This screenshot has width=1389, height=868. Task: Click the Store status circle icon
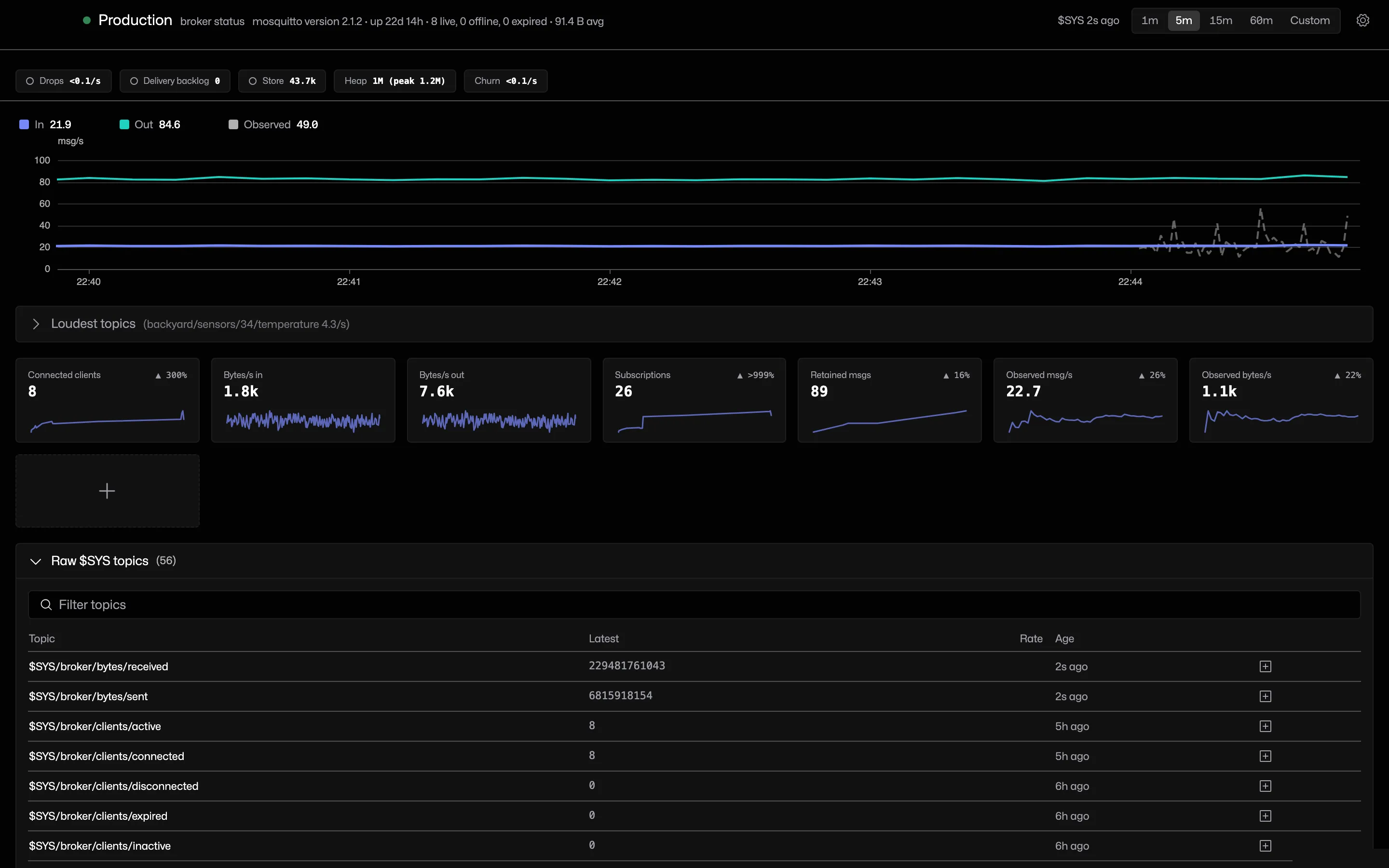pos(253,81)
